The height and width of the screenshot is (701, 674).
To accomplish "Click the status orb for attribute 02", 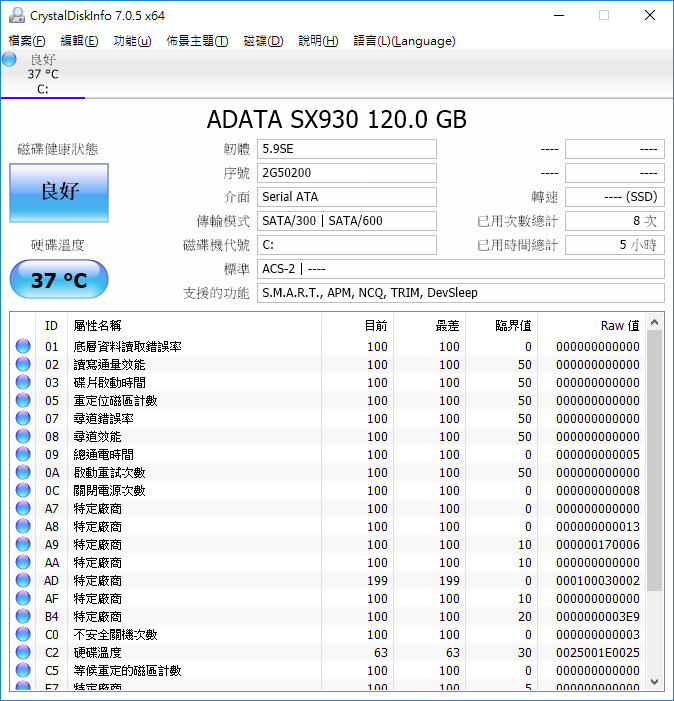I will 23,364.
